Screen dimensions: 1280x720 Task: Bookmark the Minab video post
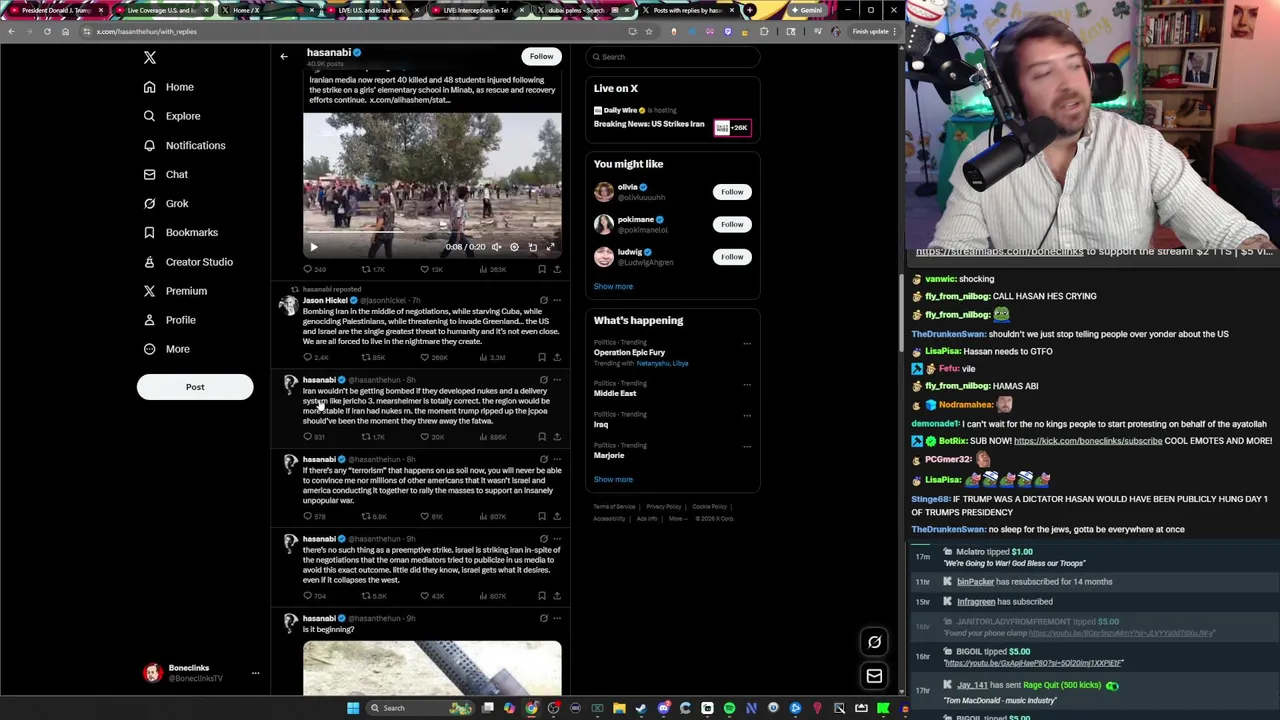pyautogui.click(x=542, y=269)
